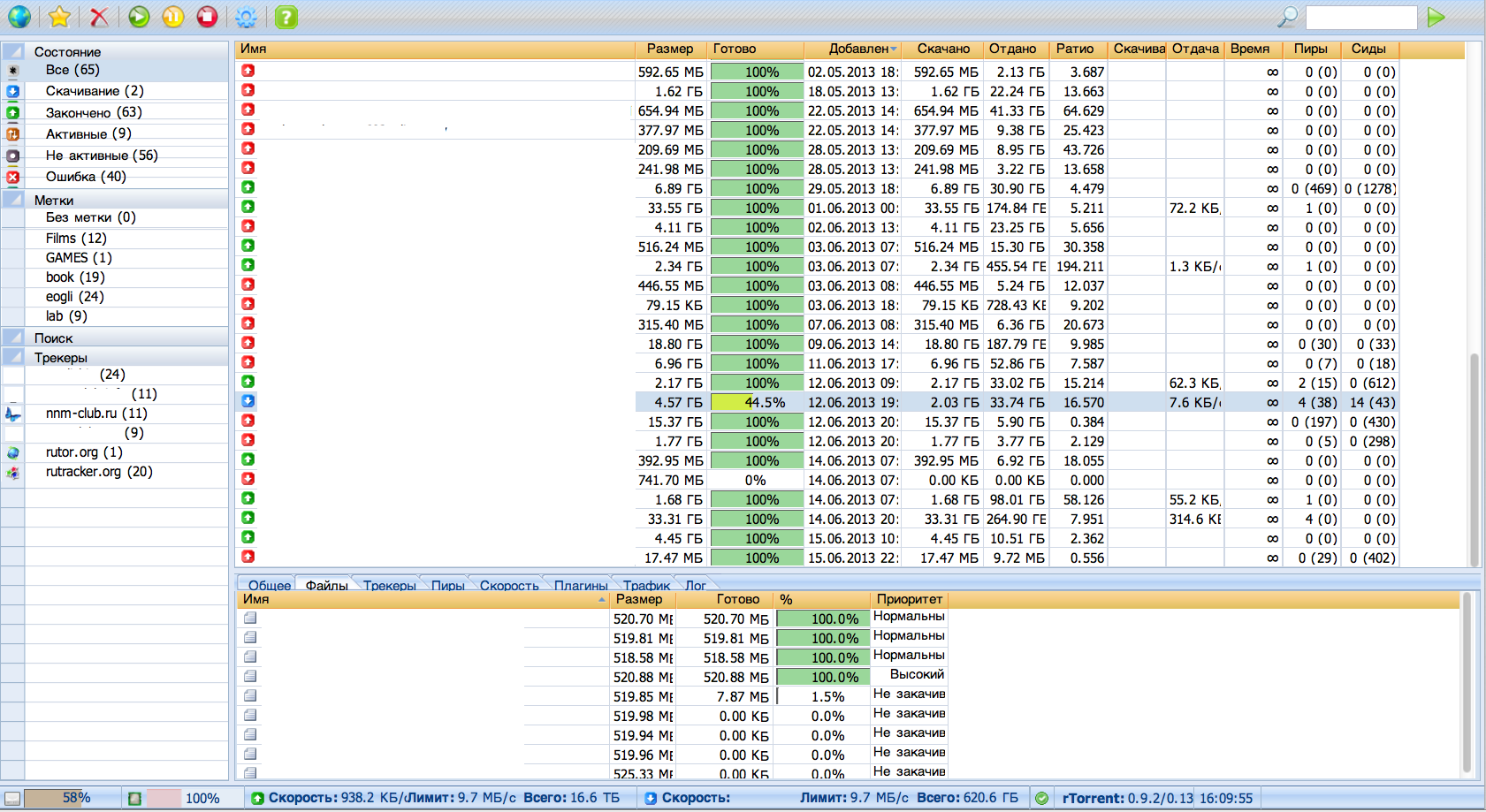Viewport: 1486px width, 812px height.
Task: Switch to the Плагины tab
Action: [581, 585]
